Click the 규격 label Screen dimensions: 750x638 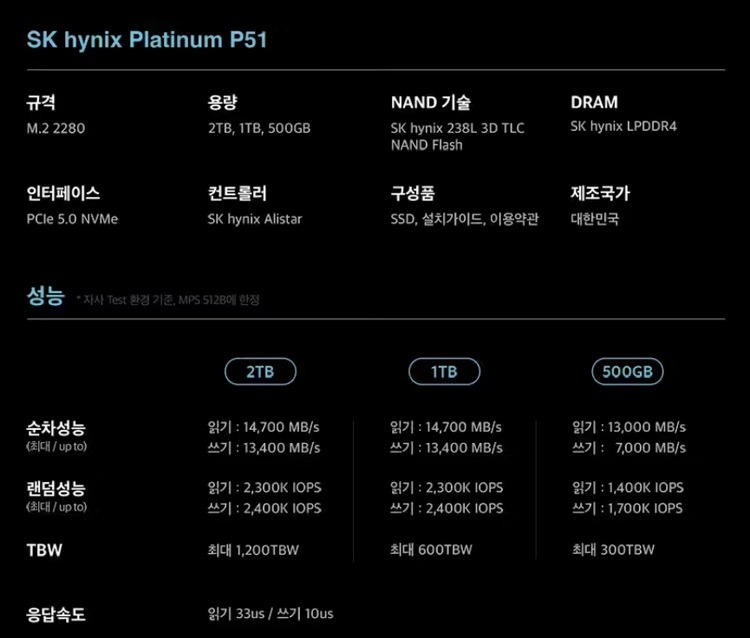(41, 102)
